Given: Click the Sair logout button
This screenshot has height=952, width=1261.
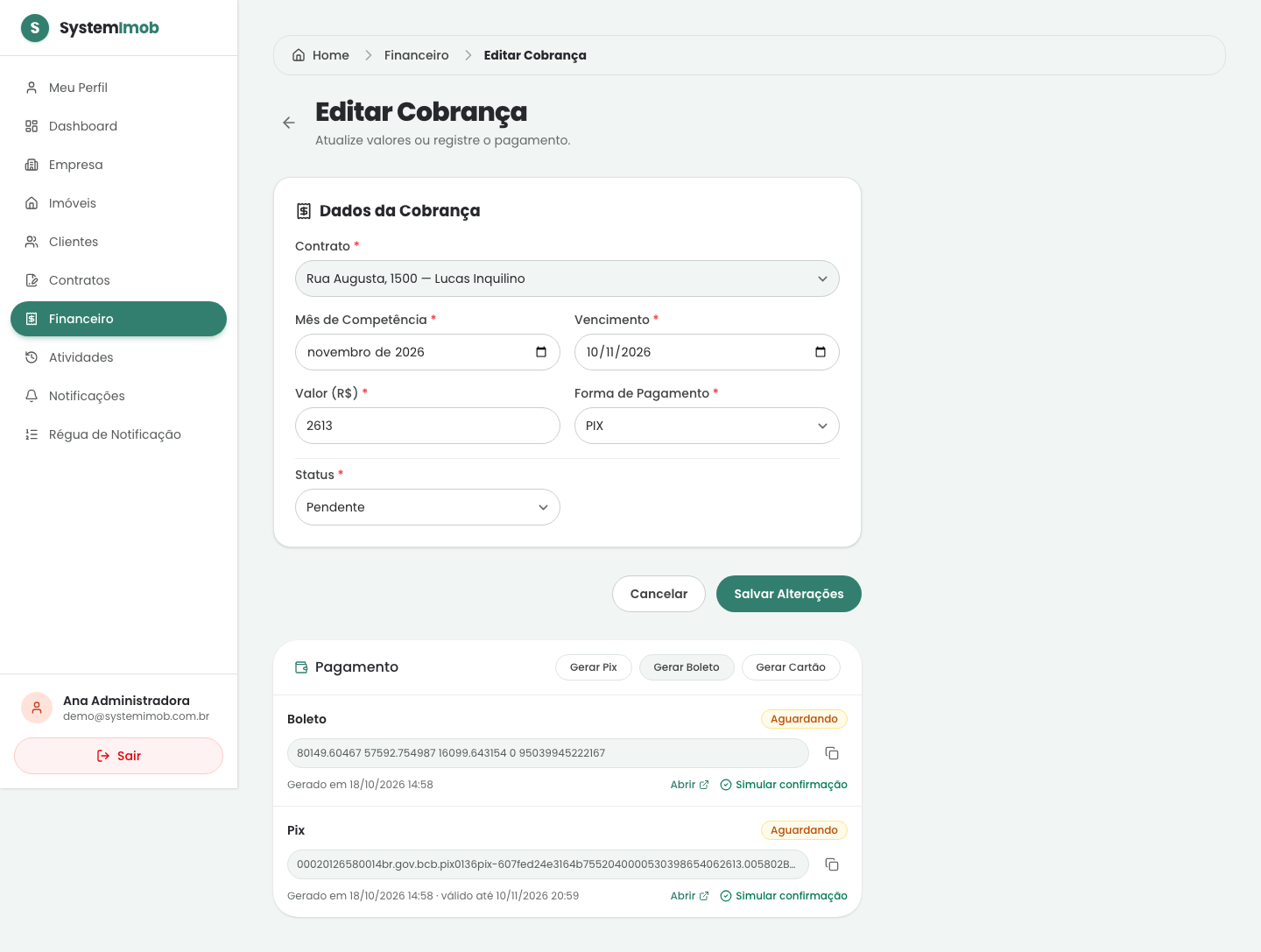Looking at the screenshot, I should [118, 756].
